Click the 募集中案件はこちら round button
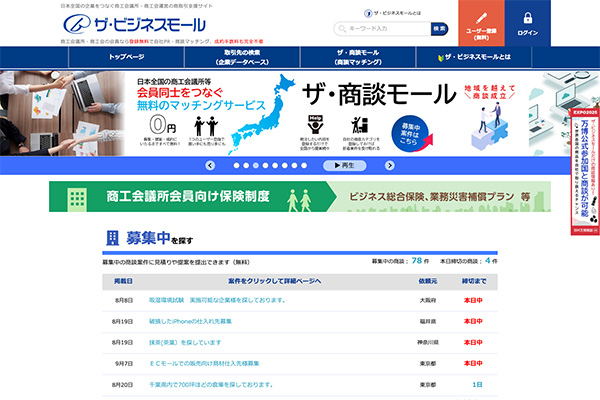This screenshot has width=600, height=400. tap(410, 134)
